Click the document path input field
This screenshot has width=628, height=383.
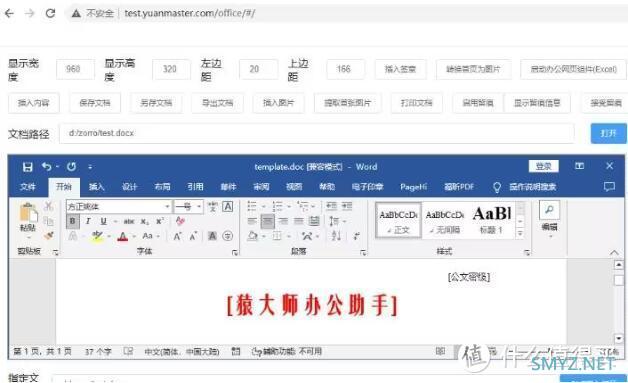316,133
